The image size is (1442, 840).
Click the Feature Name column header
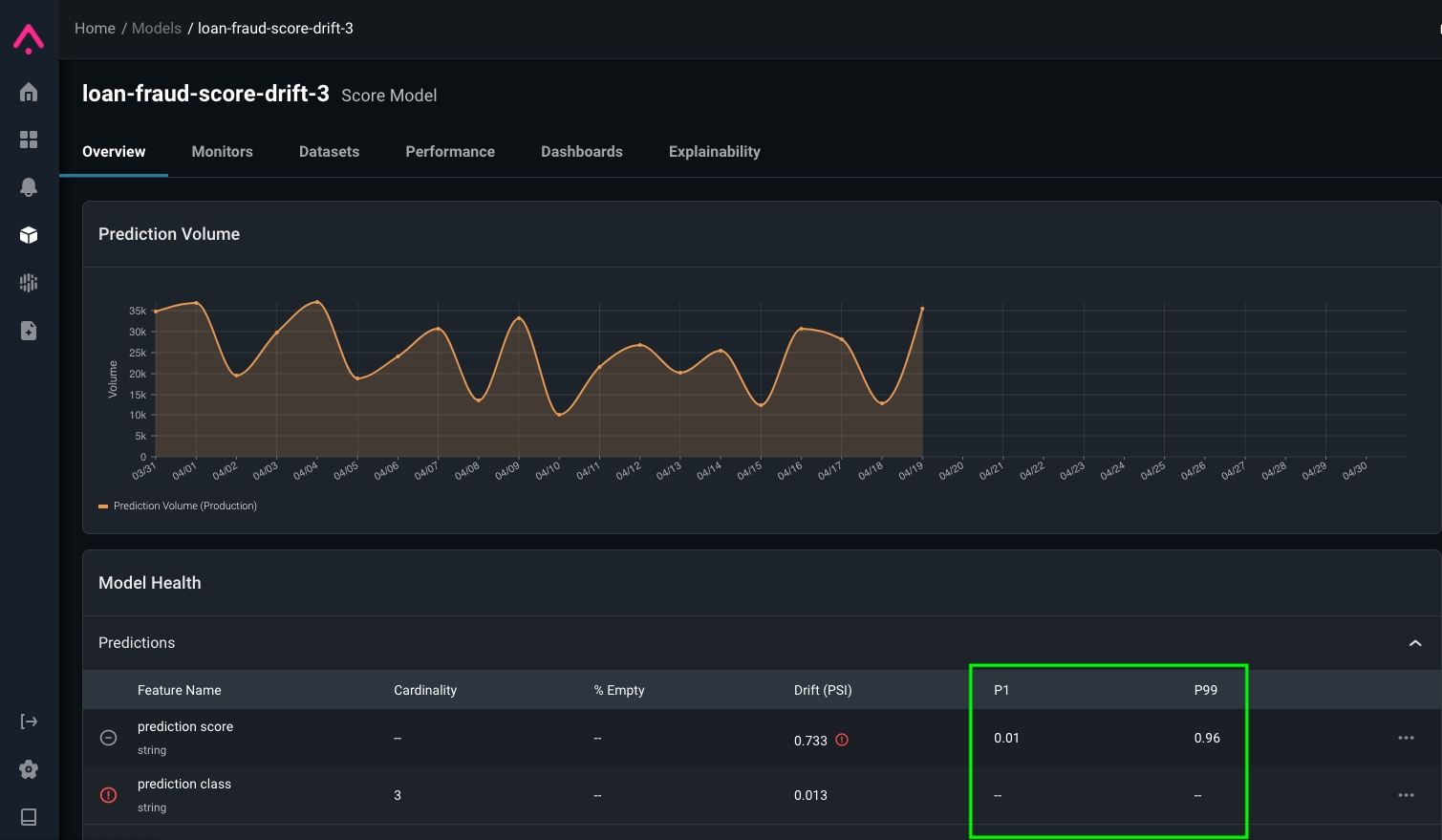point(180,690)
